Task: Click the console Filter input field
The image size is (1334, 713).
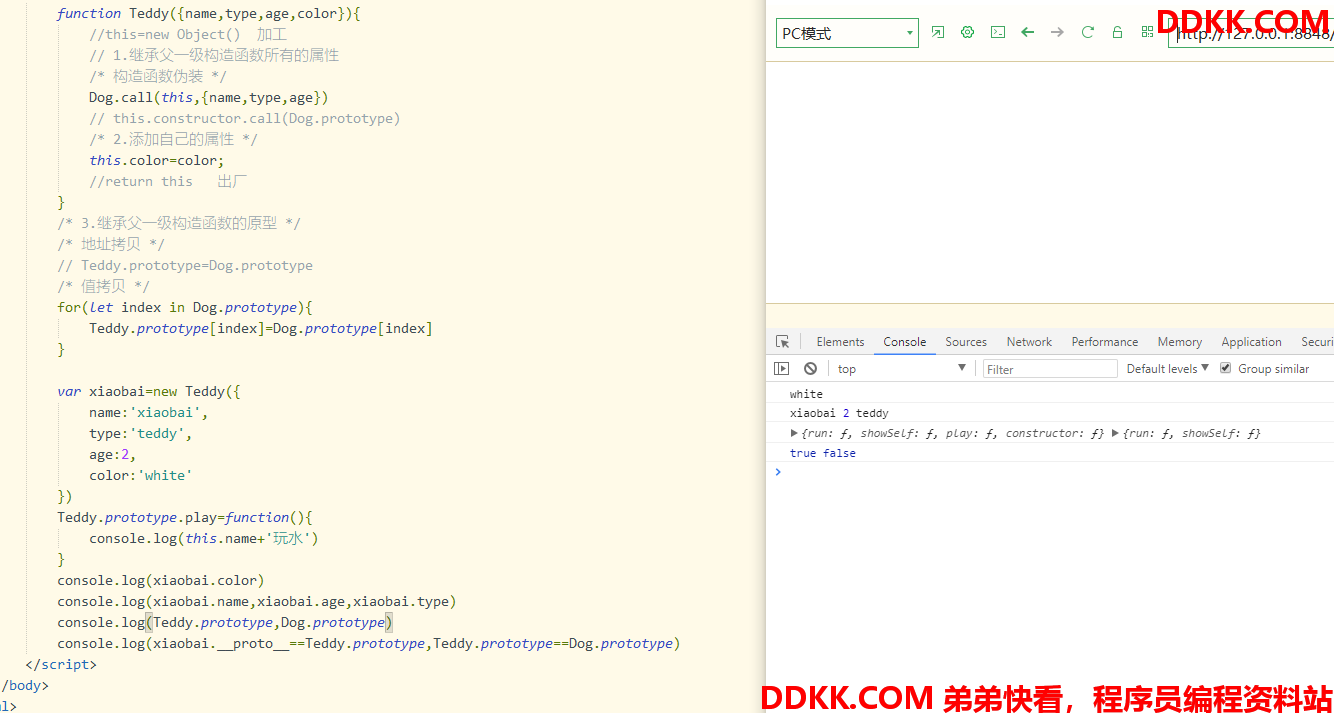Action: point(1050,369)
